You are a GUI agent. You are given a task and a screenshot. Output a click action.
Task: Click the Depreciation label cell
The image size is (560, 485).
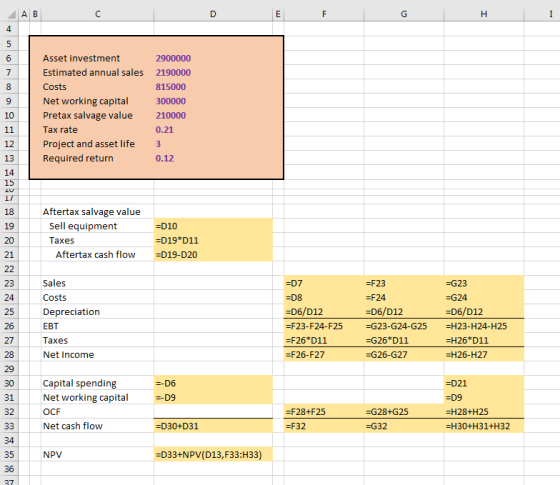pyautogui.click(x=98, y=312)
